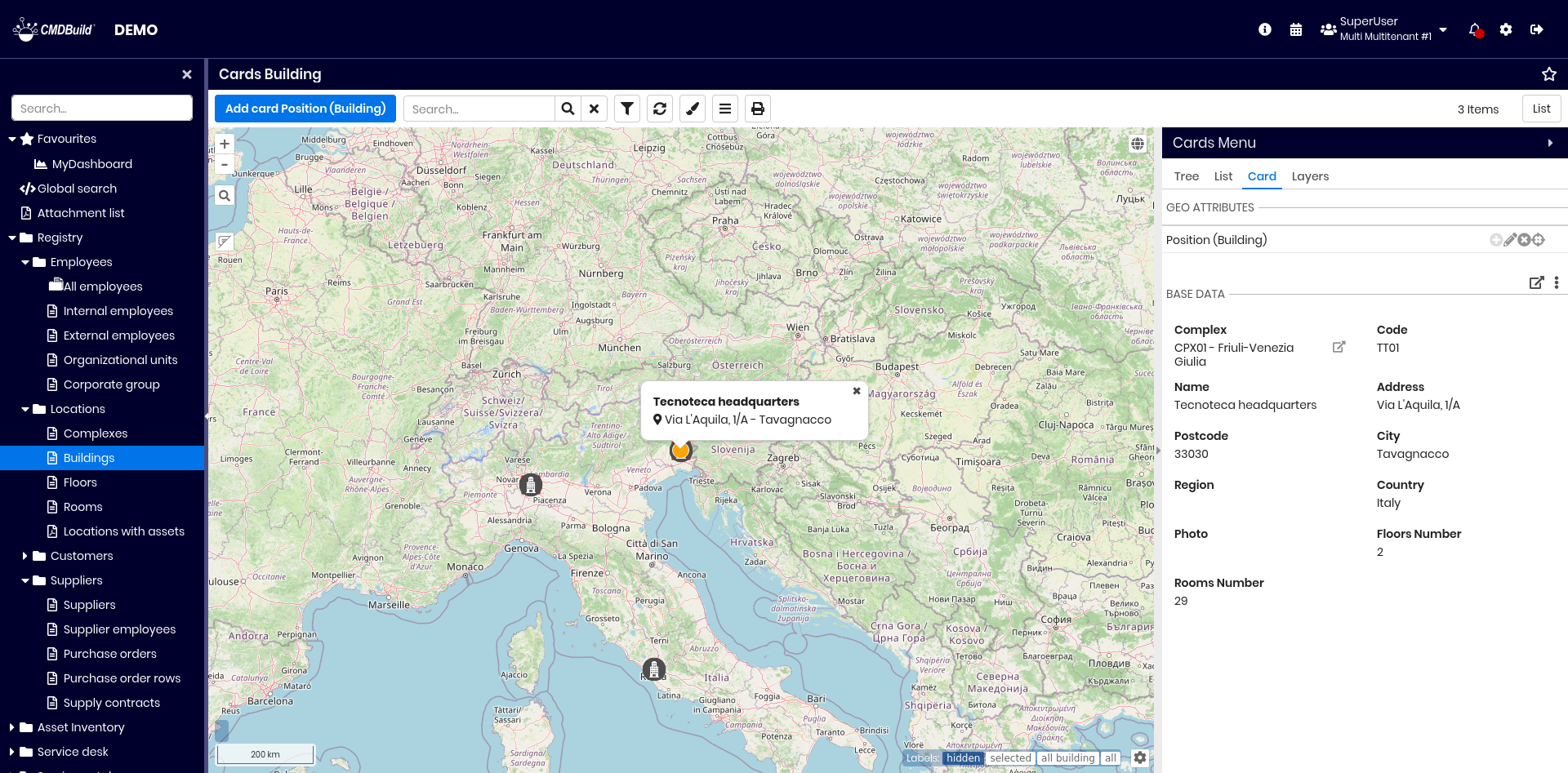Toggle map labels to hidden
The height and width of the screenshot is (773, 1568).
[x=963, y=758]
